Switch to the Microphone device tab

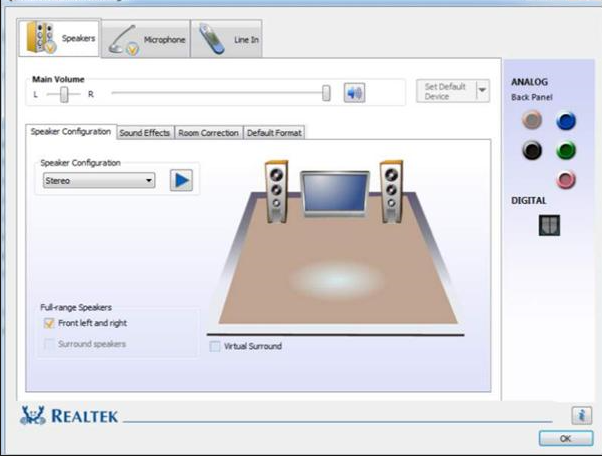pyautogui.click(x=146, y=40)
